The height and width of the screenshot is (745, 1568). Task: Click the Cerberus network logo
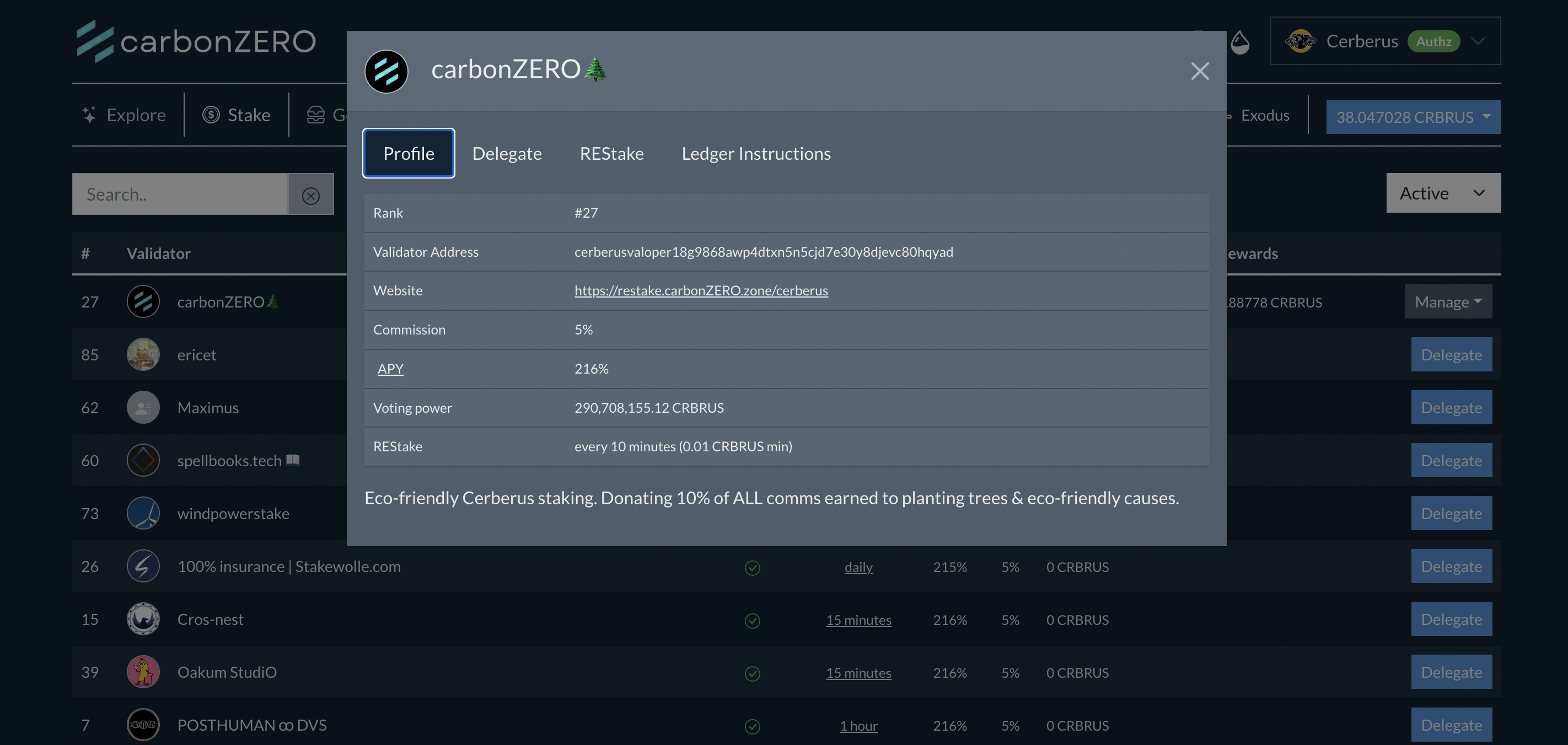tap(1300, 41)
